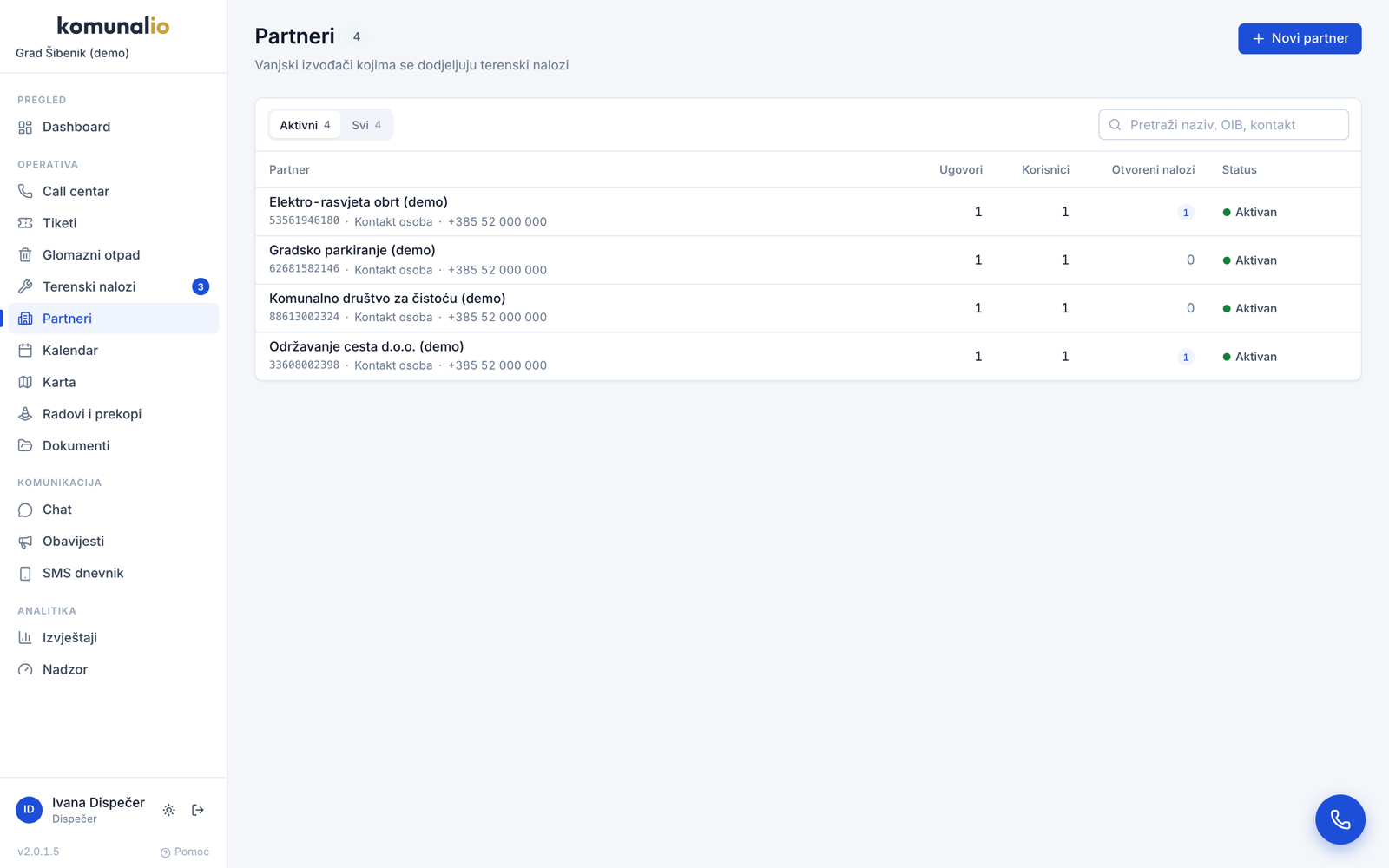The height and width of the screenshot is (868, 1389).
Task: Select Partneri in the sidebar
Action: pos(114,319)
